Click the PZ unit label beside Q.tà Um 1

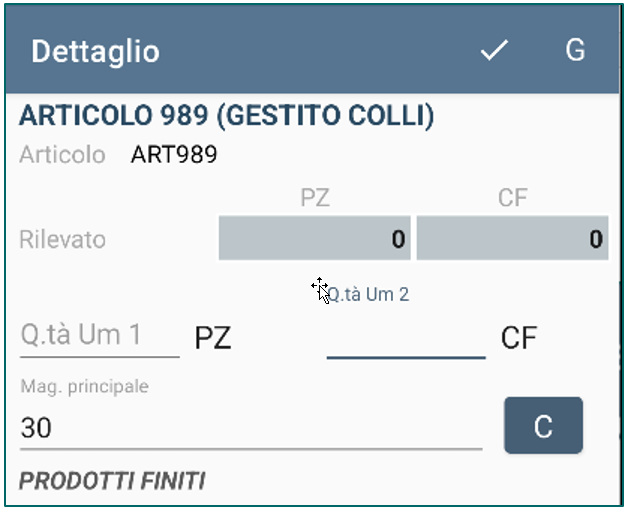pyautogui.click(x=213, y=338)
